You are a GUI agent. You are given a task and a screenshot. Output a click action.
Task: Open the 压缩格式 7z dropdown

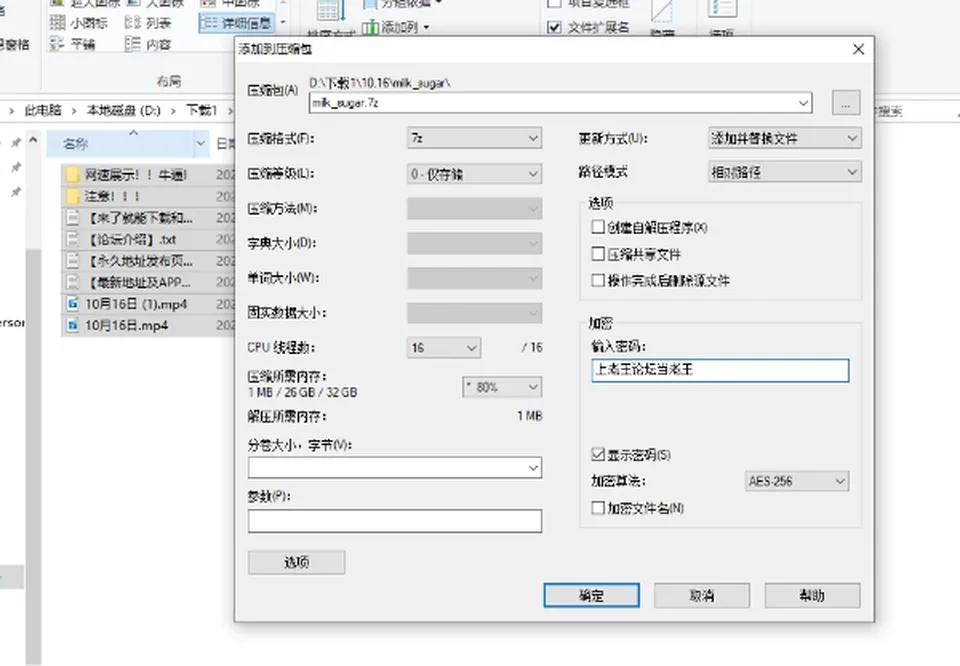click(474, 138)
